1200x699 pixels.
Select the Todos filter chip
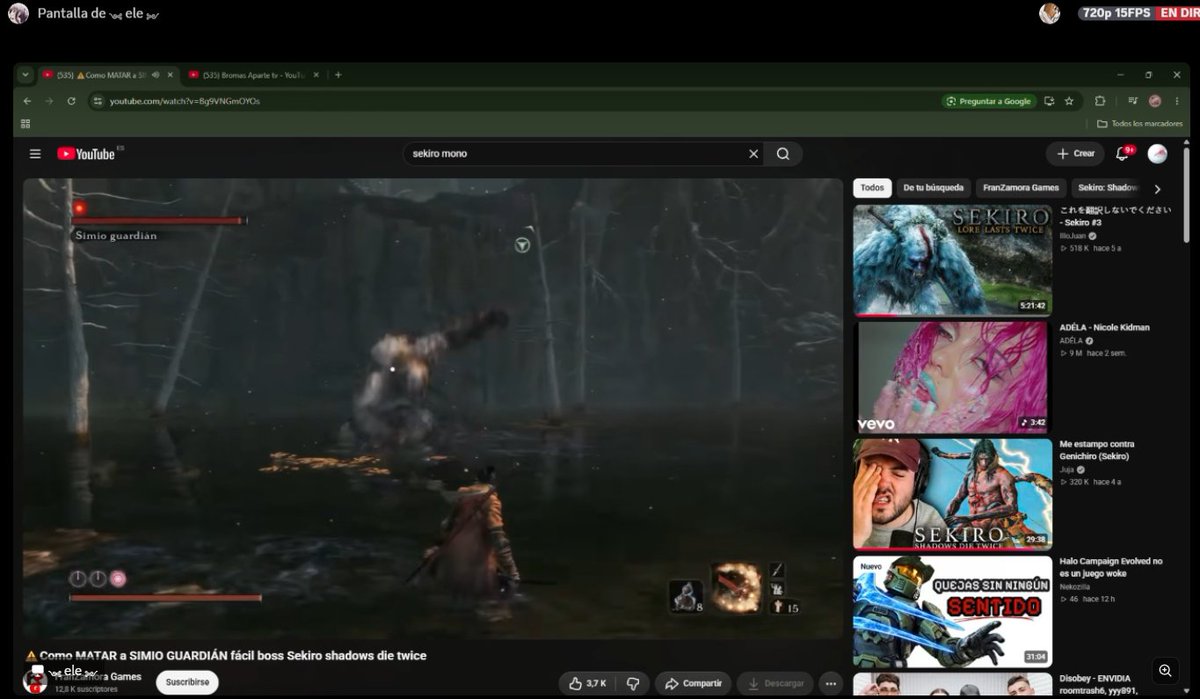point(872,188)
